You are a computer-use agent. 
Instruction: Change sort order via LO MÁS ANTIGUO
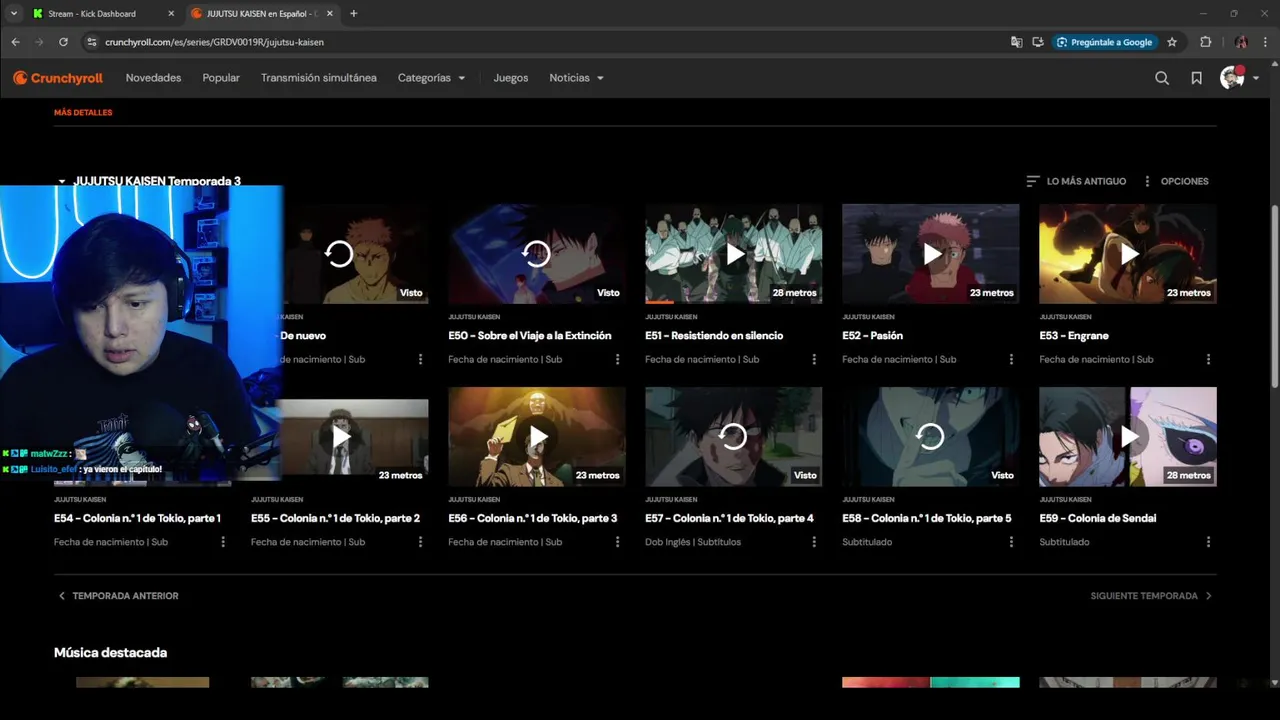coord(1076,181)
